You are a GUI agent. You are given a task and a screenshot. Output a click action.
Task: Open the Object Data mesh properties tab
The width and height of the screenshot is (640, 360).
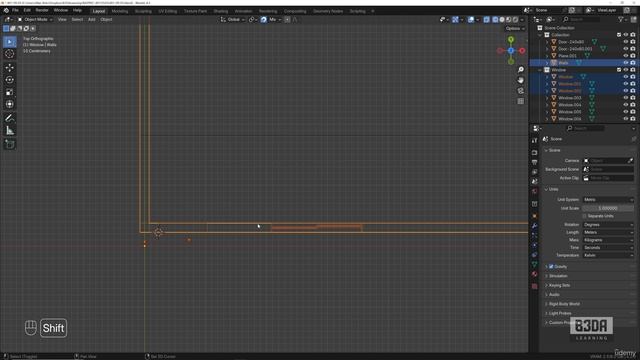[x=535, y=264]
